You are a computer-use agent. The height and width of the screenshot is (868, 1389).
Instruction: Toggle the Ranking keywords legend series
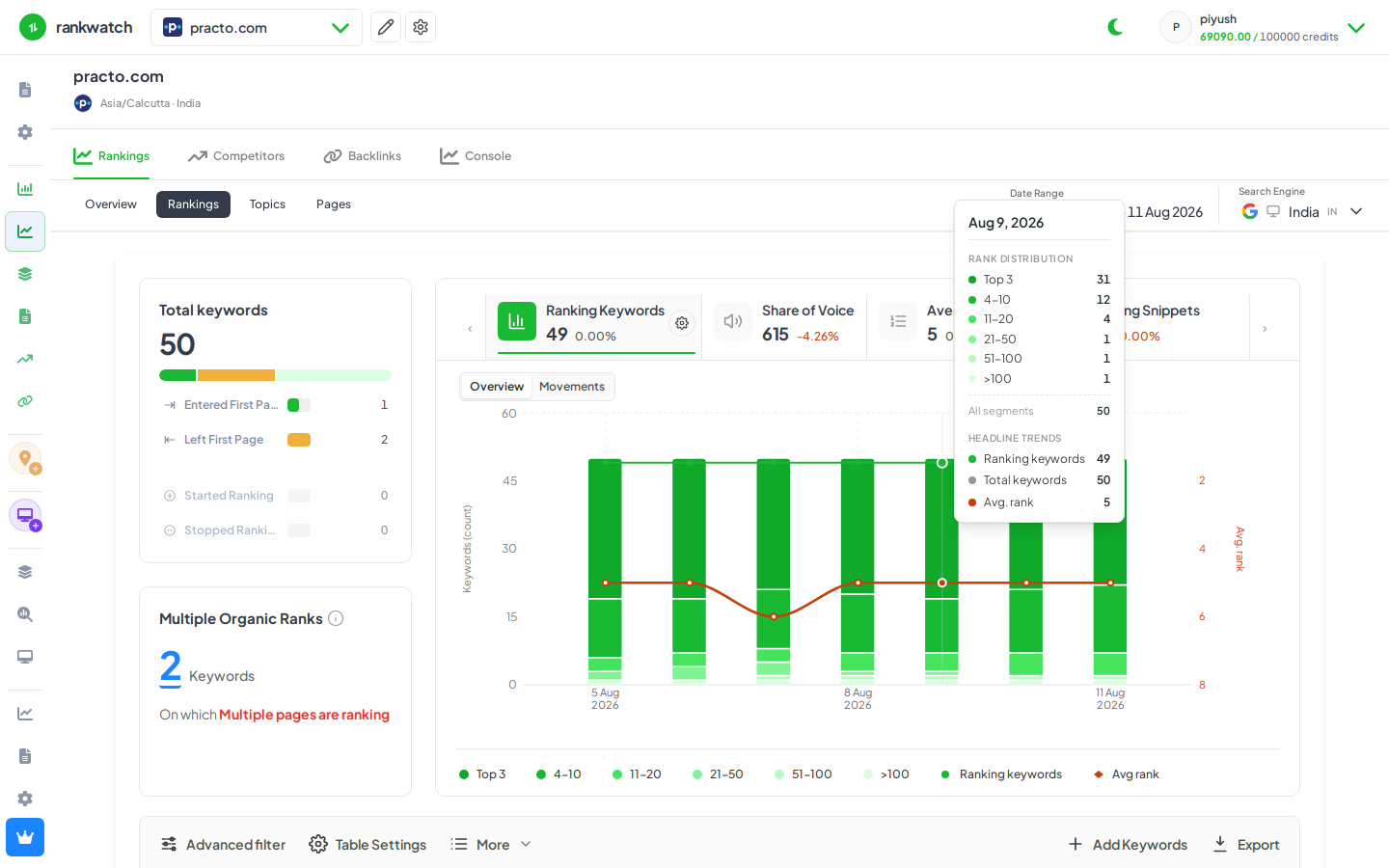(x=1001, y=774)
